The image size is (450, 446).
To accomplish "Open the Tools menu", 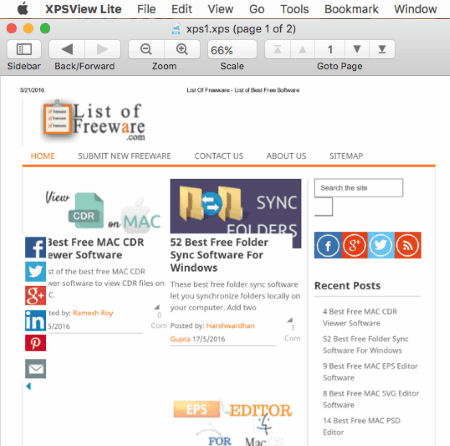I will [x=294, y=9].
